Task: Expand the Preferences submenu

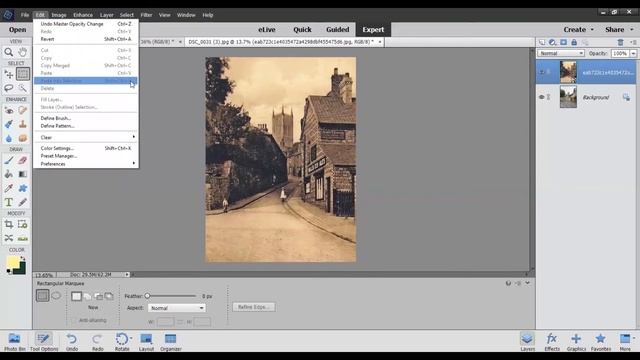Action: 86,164
